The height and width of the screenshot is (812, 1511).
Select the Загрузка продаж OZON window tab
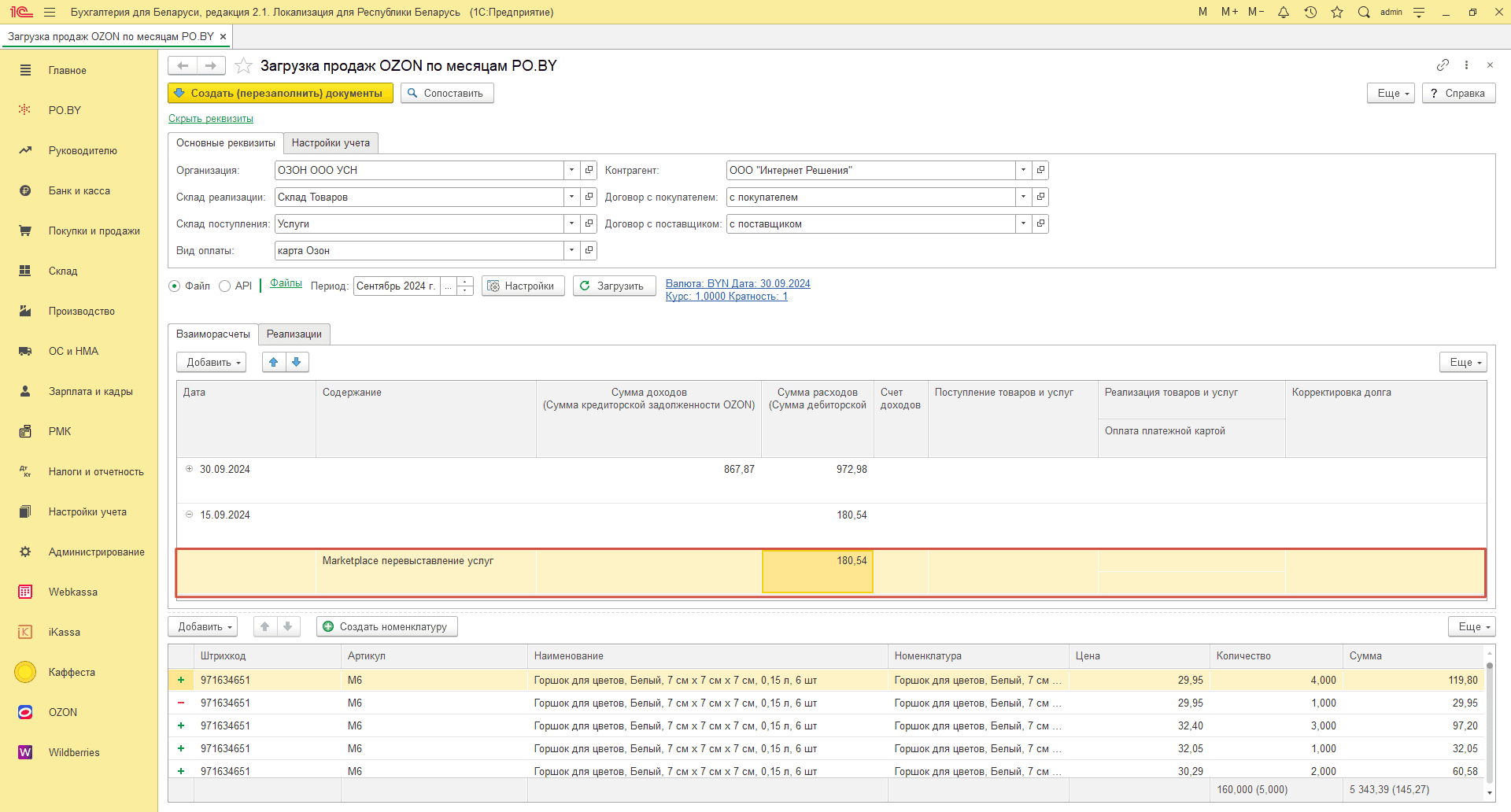tap(110, 36)
